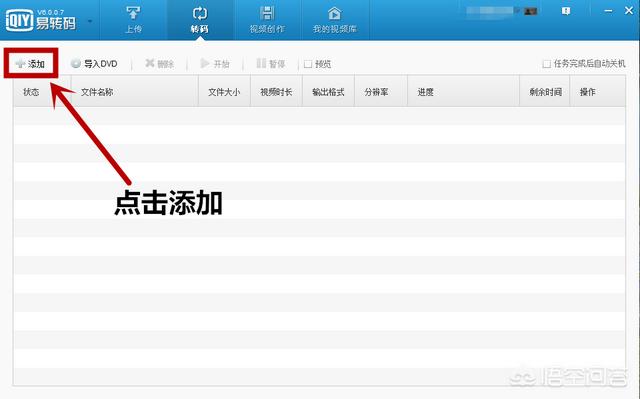Click the 分辨率 column header
The image size is (640, 399).
(381, 92)
